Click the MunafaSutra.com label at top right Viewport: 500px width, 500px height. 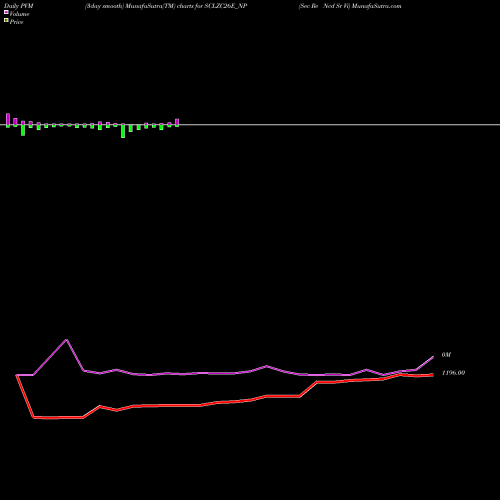click(377, 6)
